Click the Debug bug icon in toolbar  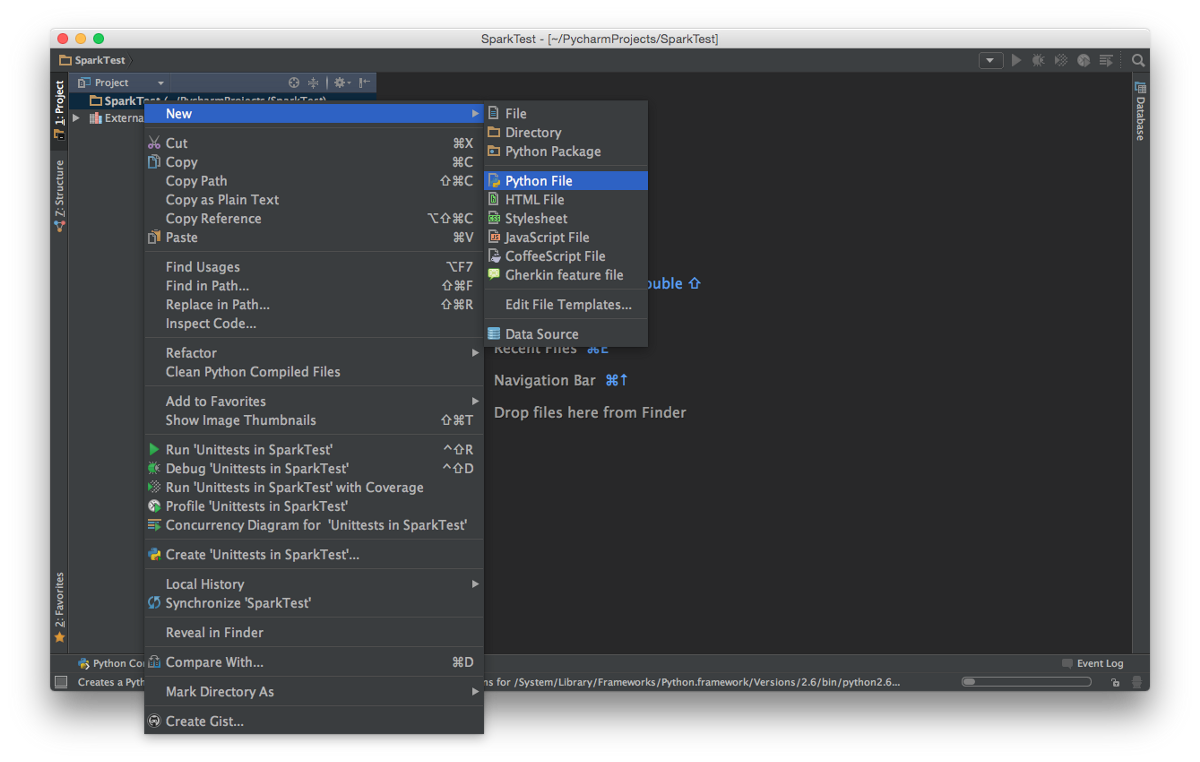[x=1038, y=60]
